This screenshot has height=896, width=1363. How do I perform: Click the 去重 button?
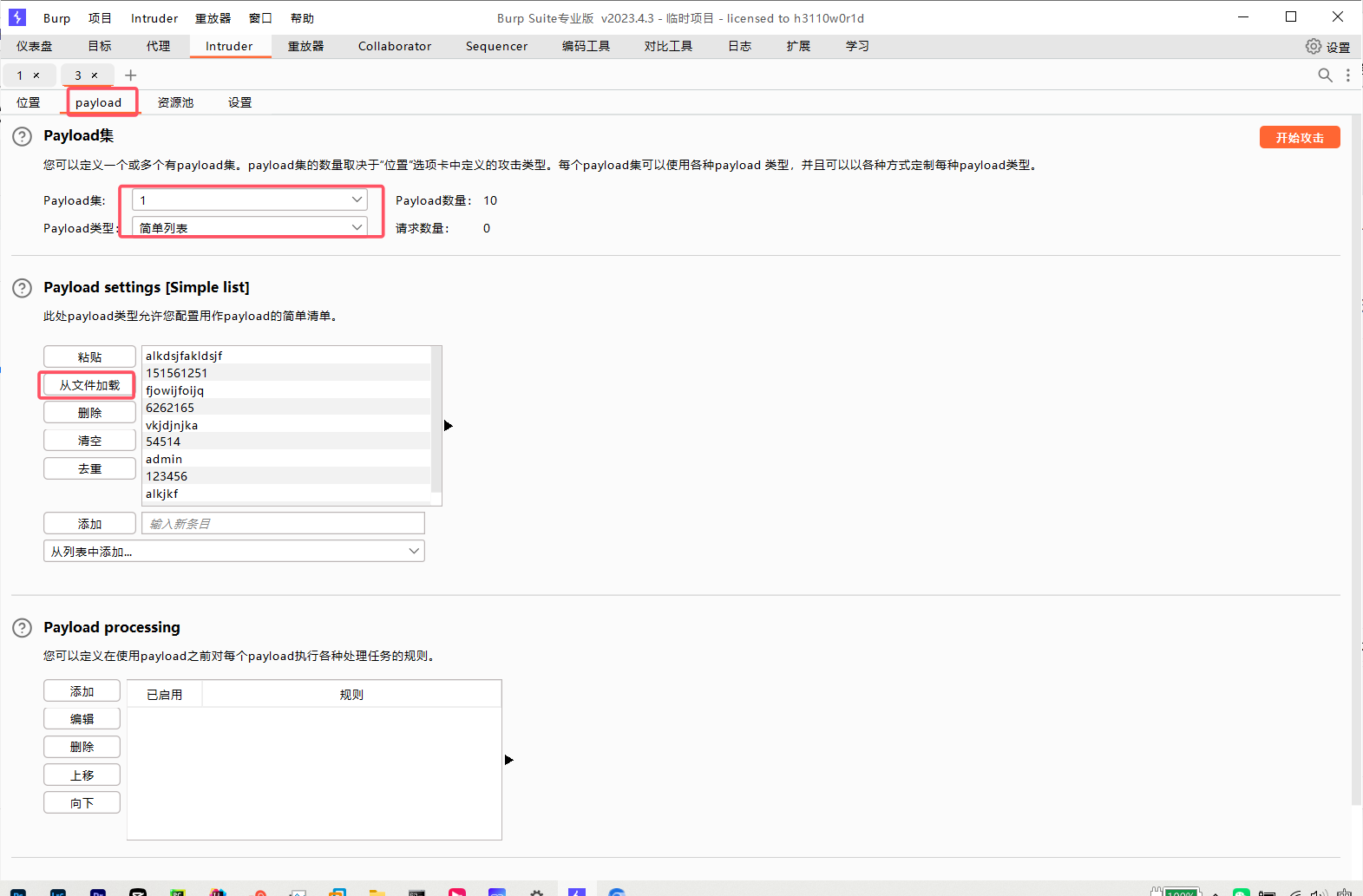tap(90, 468)
